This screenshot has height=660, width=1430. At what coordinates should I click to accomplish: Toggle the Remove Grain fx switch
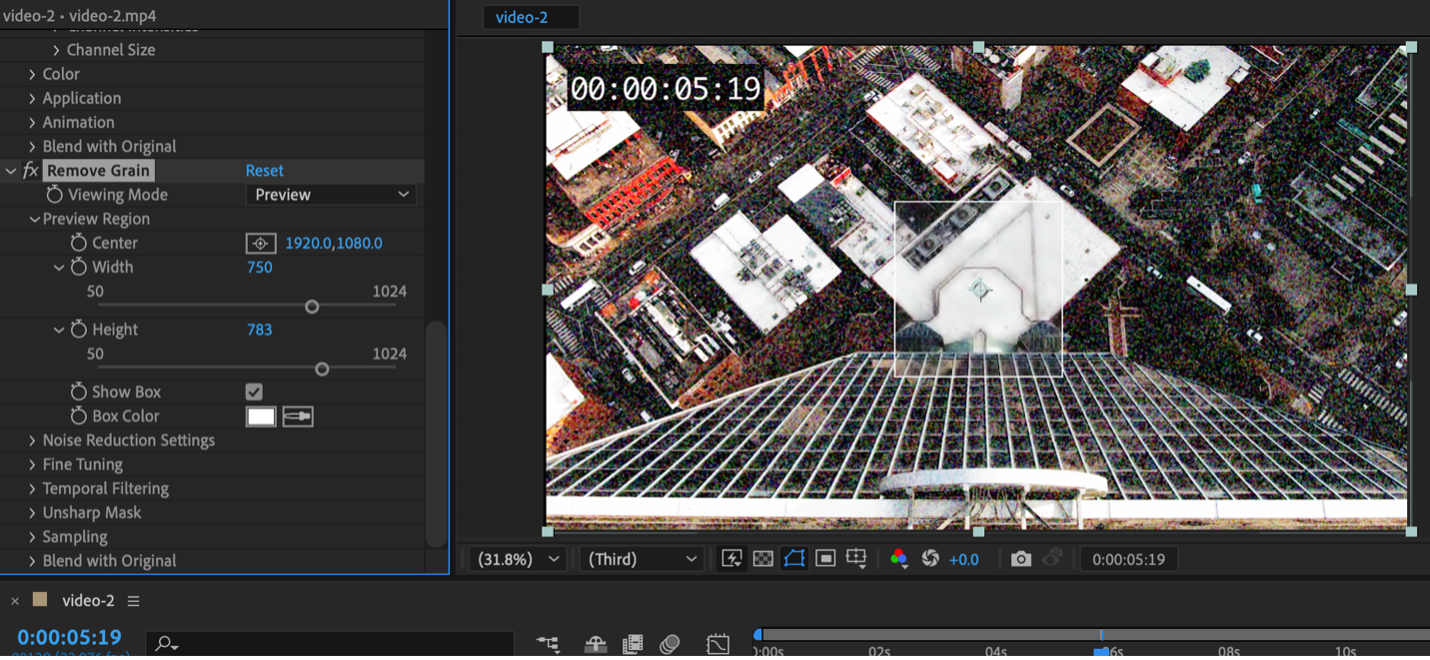click(x=31, y=171)
